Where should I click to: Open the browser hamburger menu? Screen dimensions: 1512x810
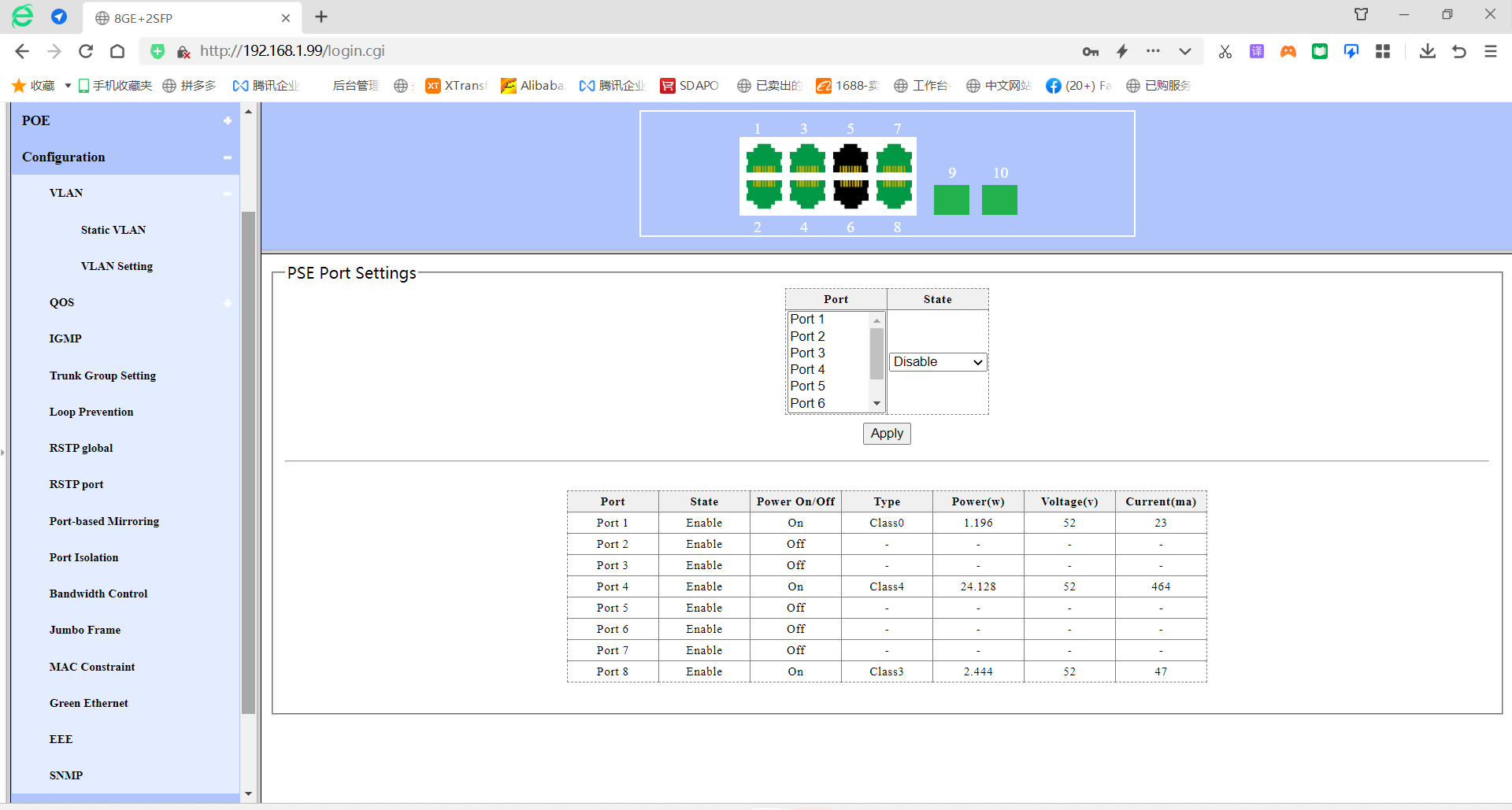pyautogui.click(x=1491, y=51)
